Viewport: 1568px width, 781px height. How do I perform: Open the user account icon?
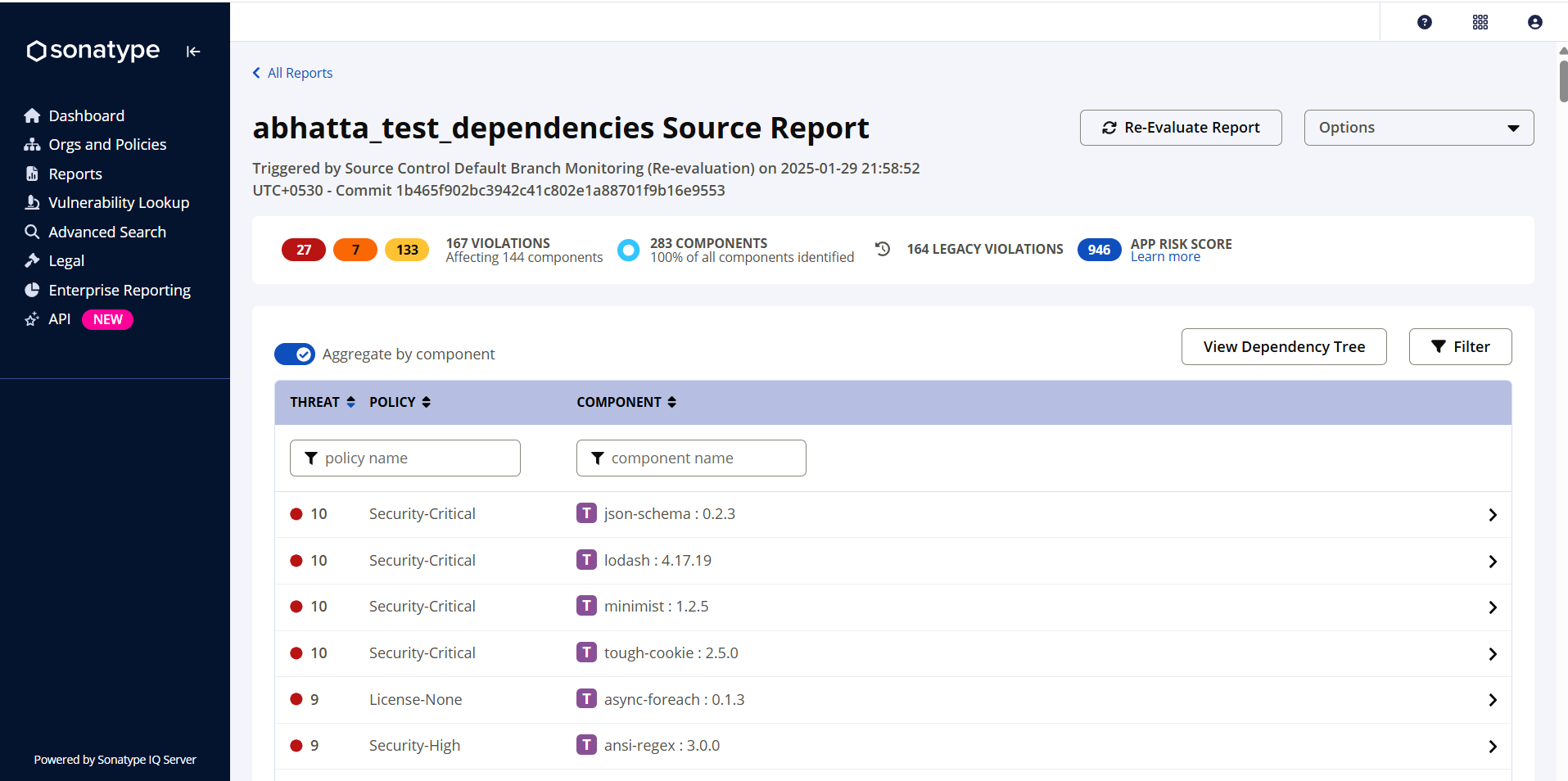pos(1535,22)
